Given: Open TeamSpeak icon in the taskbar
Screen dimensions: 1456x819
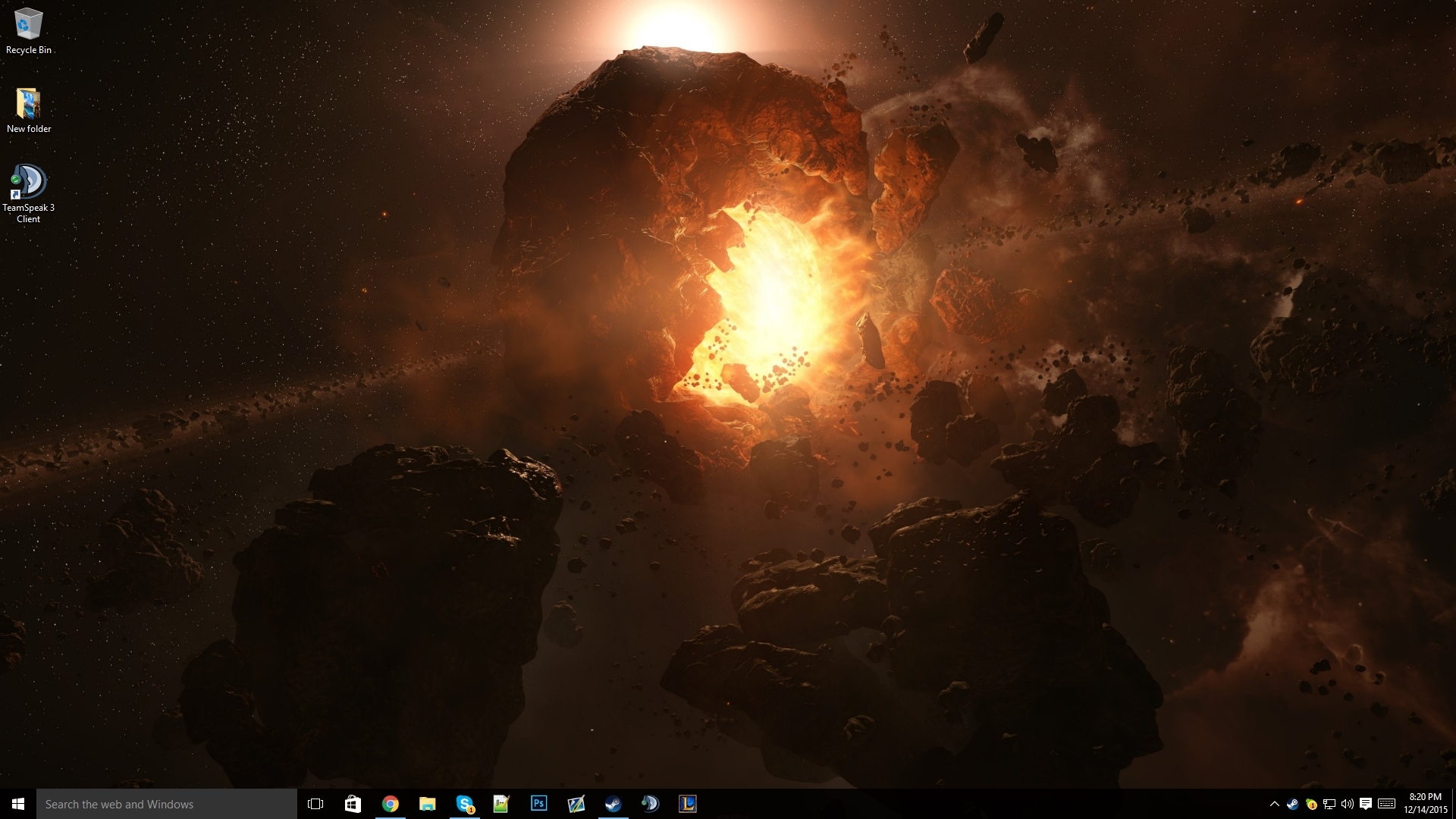Looking at the screenshot, I should pos(650,804).
